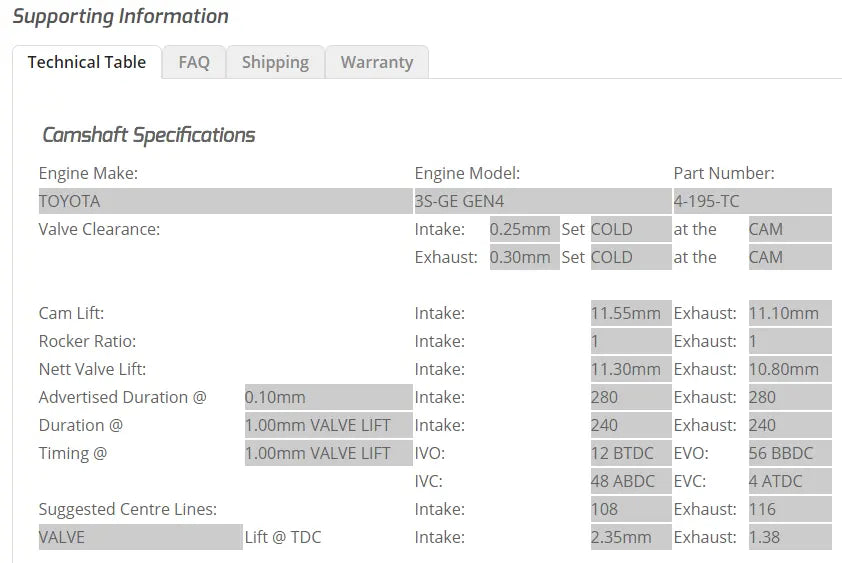Image resolution: width=842 pixels, height=563 pixels.
Task: Select the EVC 4 ATDC value
Action: 790,481
